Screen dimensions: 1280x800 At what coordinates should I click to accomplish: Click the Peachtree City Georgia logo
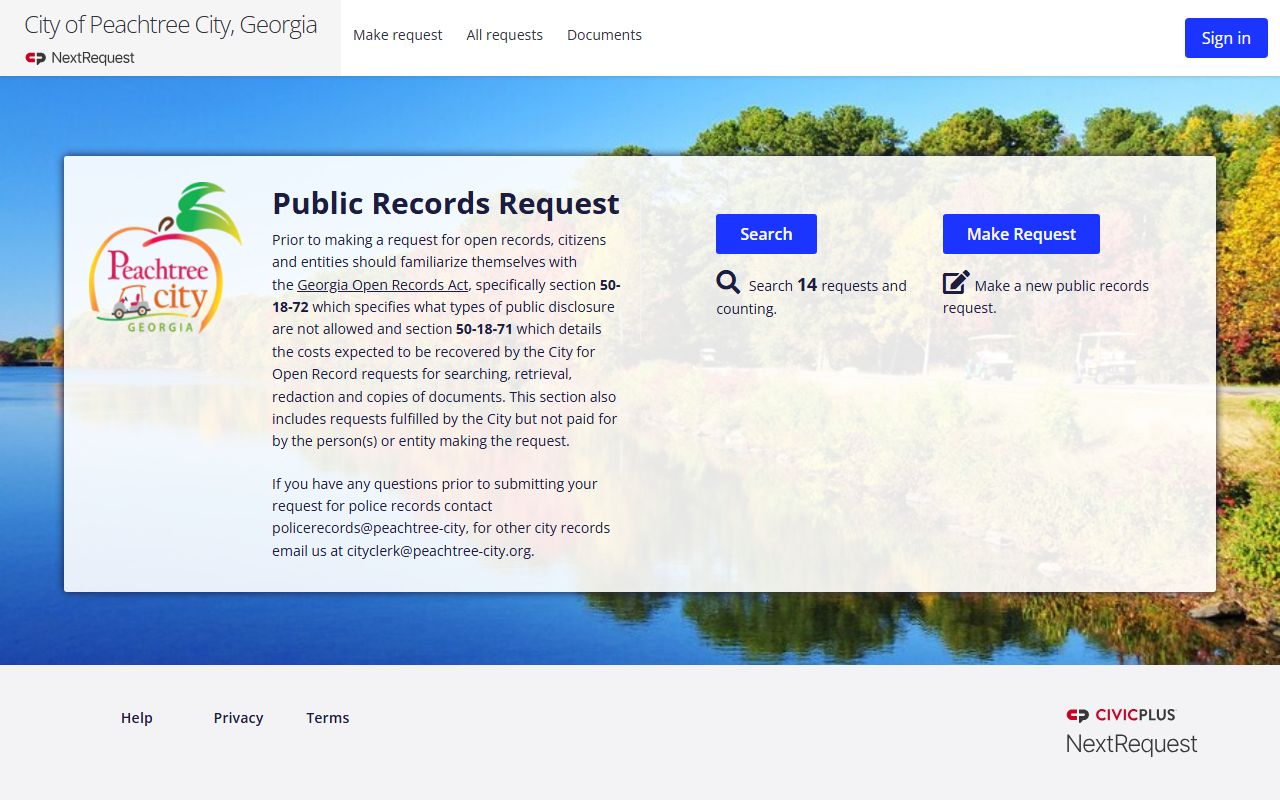[165, 258]
